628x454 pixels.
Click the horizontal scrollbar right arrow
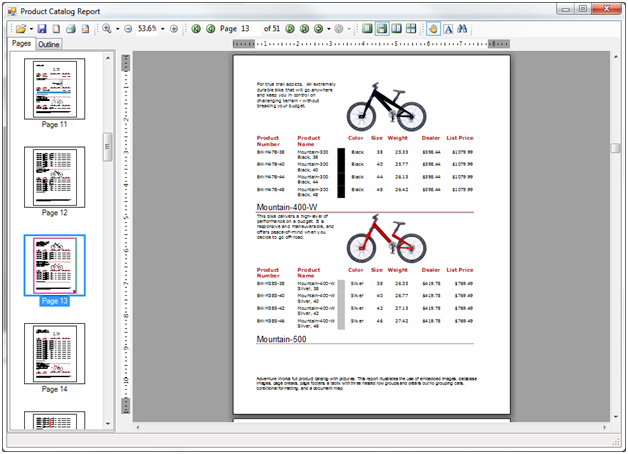pos(605,428)
